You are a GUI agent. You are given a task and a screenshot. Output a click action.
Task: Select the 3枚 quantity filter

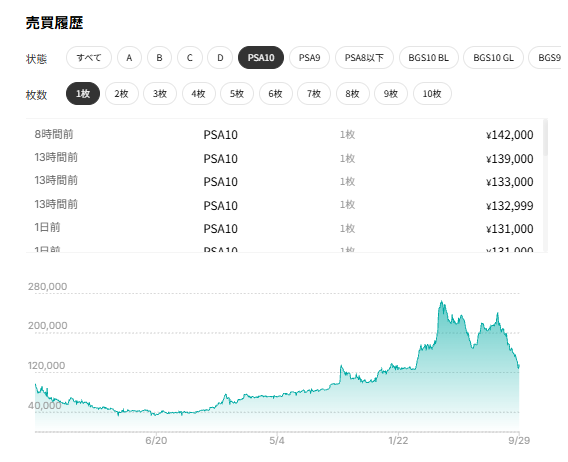(160, 94)
